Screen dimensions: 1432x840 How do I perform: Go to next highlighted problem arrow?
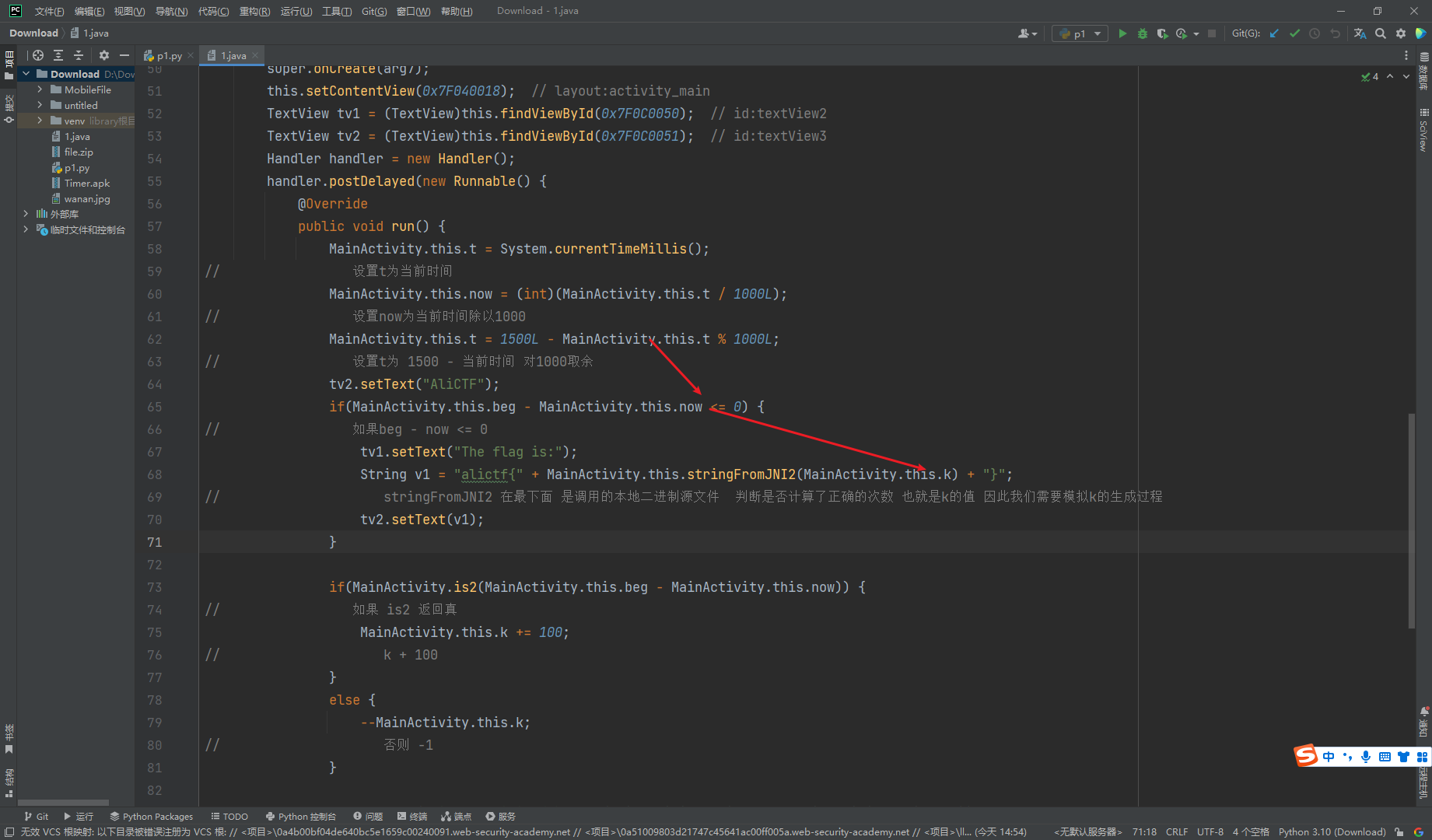[x=1406, y=76]
